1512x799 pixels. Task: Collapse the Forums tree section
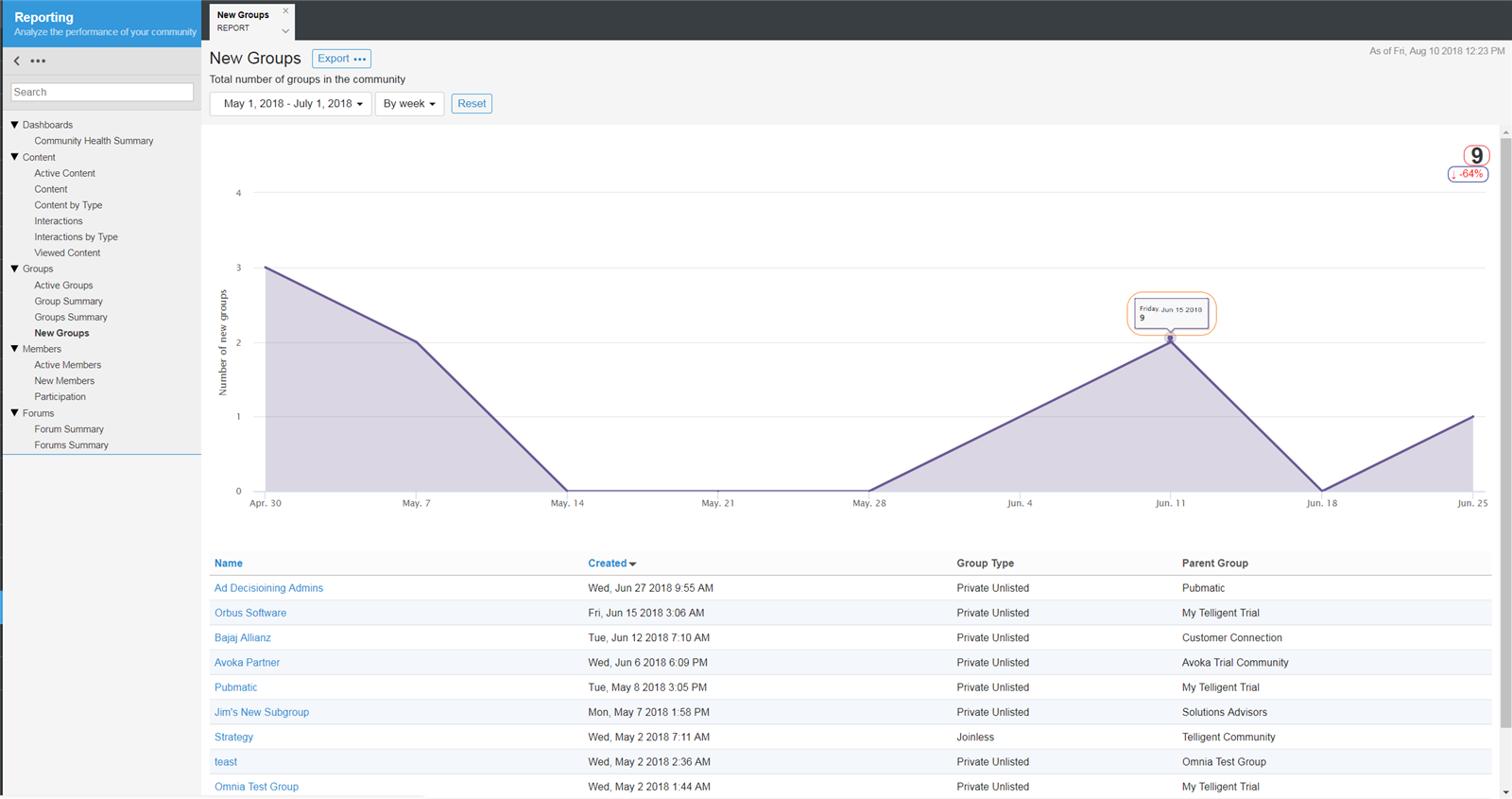click(x=14, y=413)
